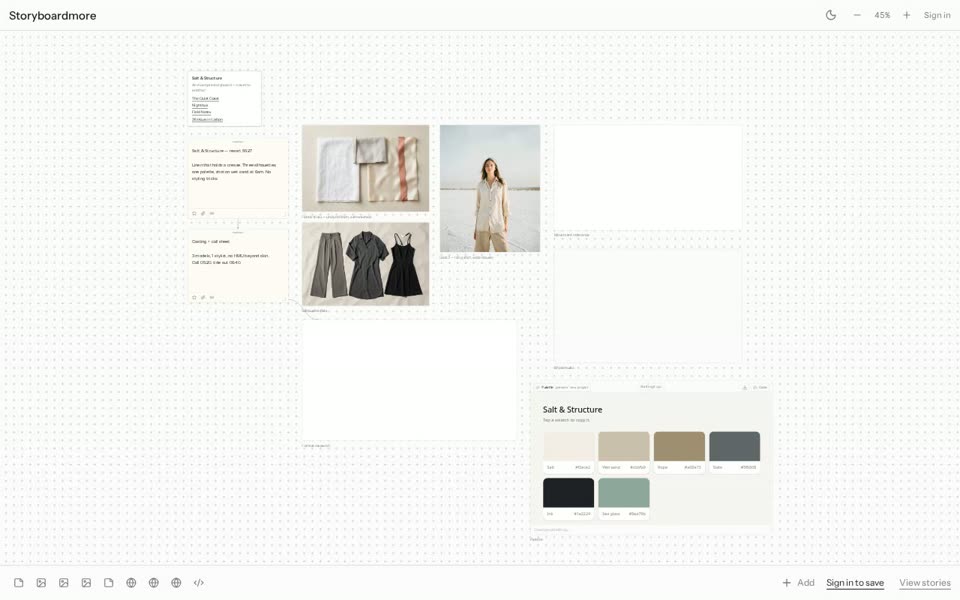Copy the Ink swatch color
The image size is (960, 600).
(x=569, y=498)
